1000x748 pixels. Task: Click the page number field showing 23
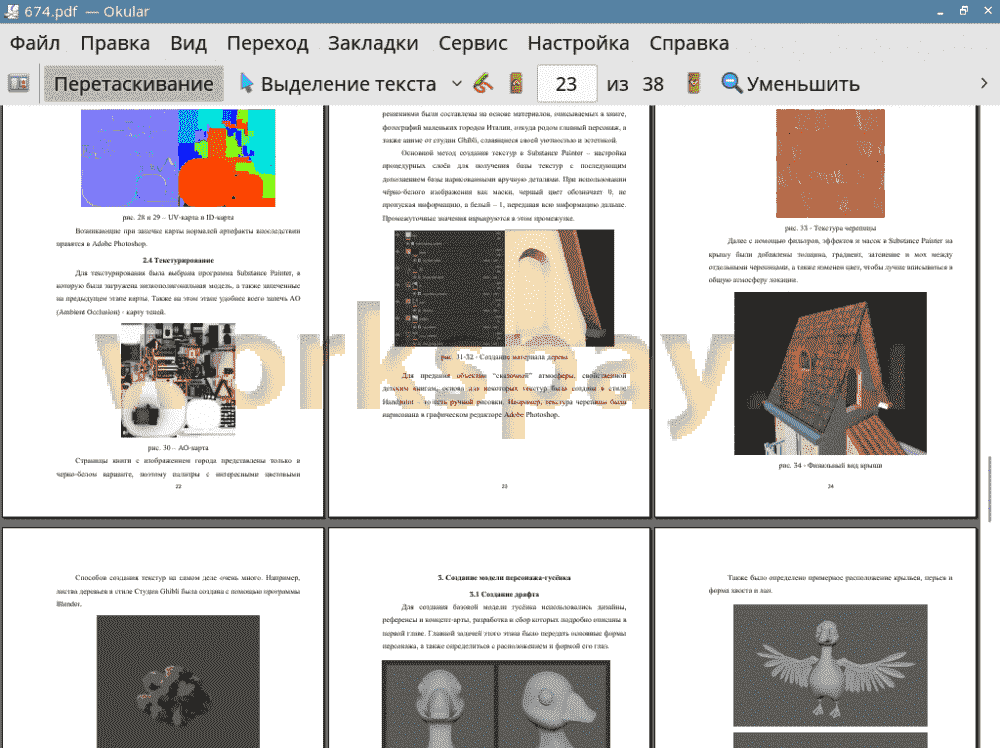pos(567,84)
